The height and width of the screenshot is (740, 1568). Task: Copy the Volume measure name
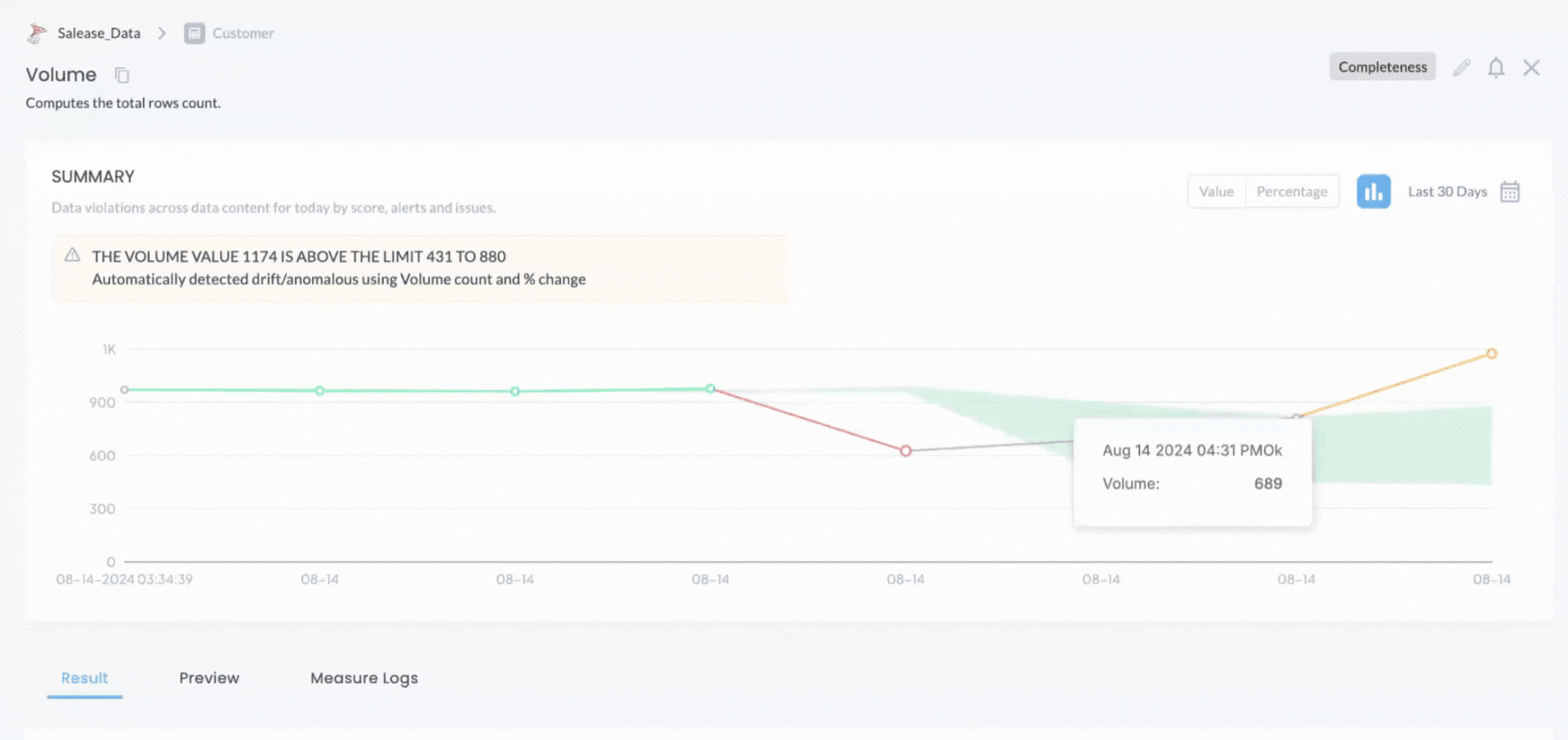pos(122,74)
